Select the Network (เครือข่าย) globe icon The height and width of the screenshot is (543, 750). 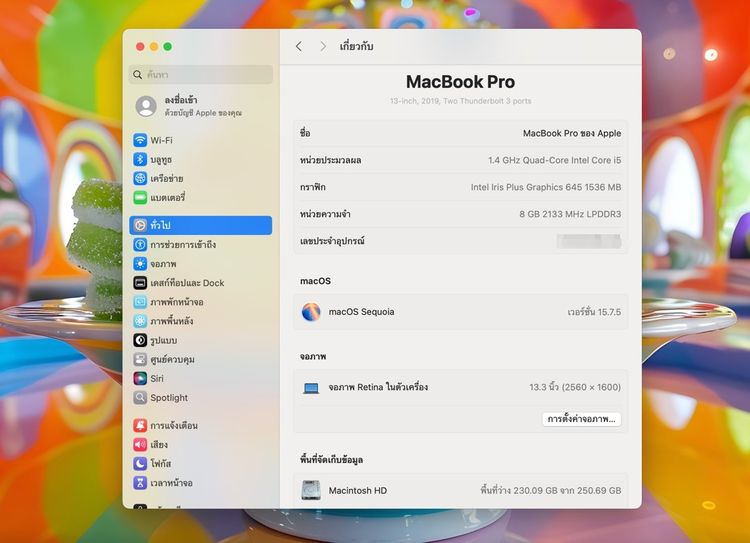(140, 178)
